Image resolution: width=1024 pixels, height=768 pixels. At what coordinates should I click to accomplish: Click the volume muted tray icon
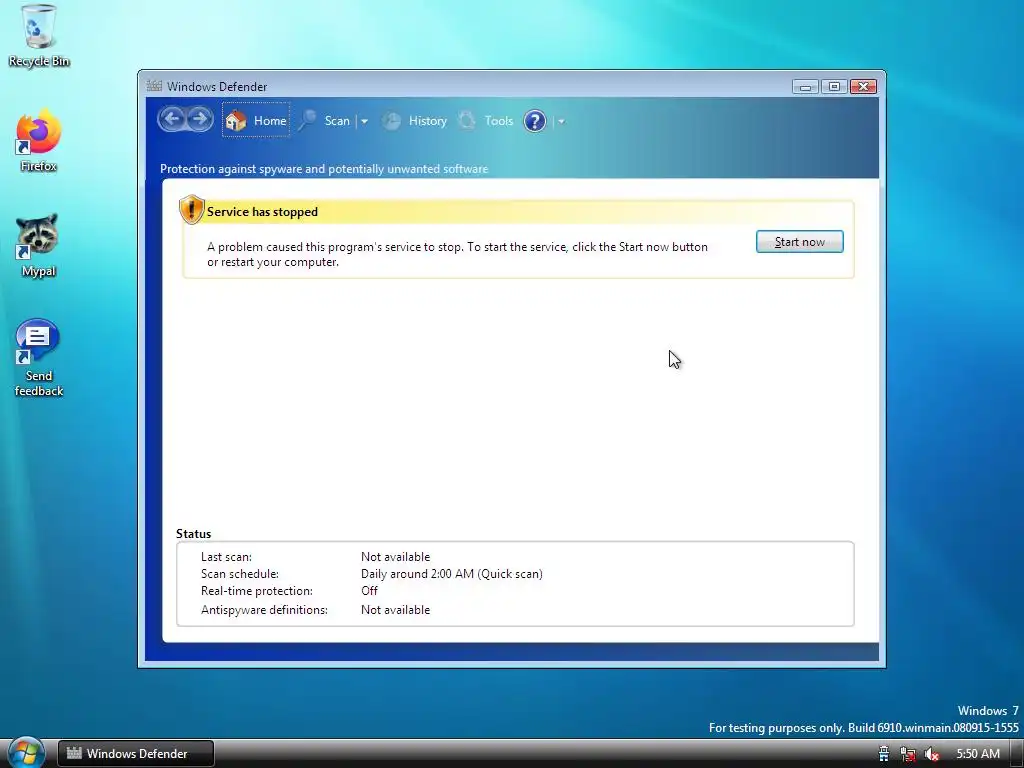(932, 754)
